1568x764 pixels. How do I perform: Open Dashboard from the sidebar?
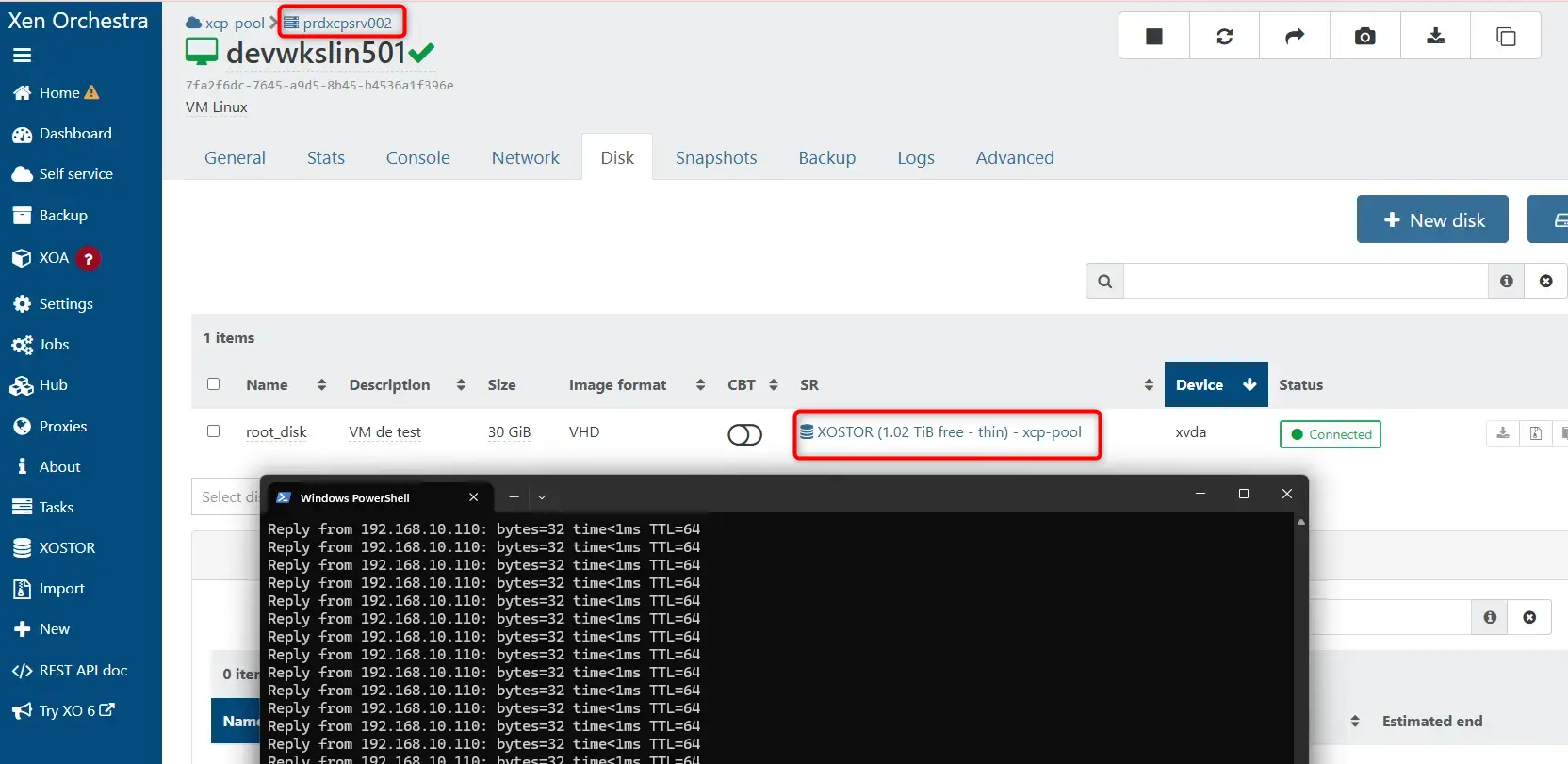[62, 134]
